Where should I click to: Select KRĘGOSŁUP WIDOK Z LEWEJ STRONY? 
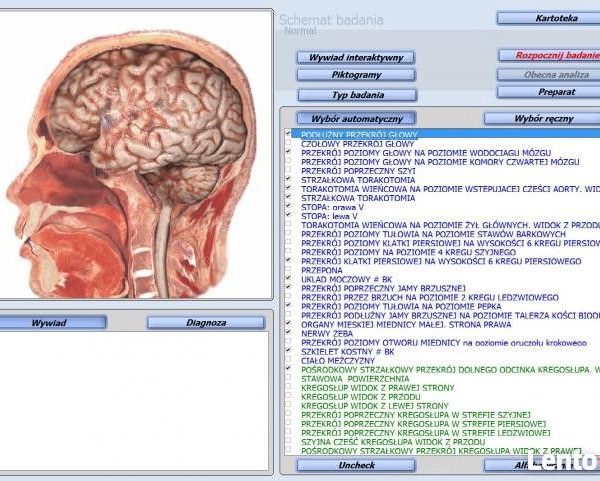point(375,406)
